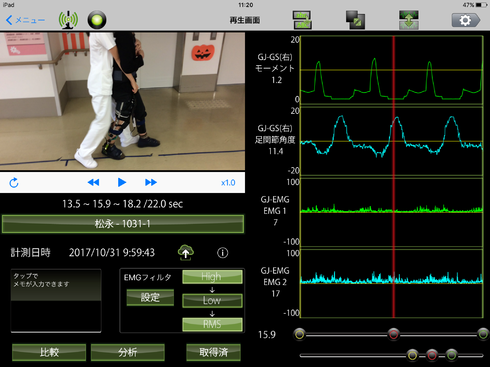The image size is (490, 367).
Task: Tap the date 2017/10/31 9:59:43
Action: point(112,253)
